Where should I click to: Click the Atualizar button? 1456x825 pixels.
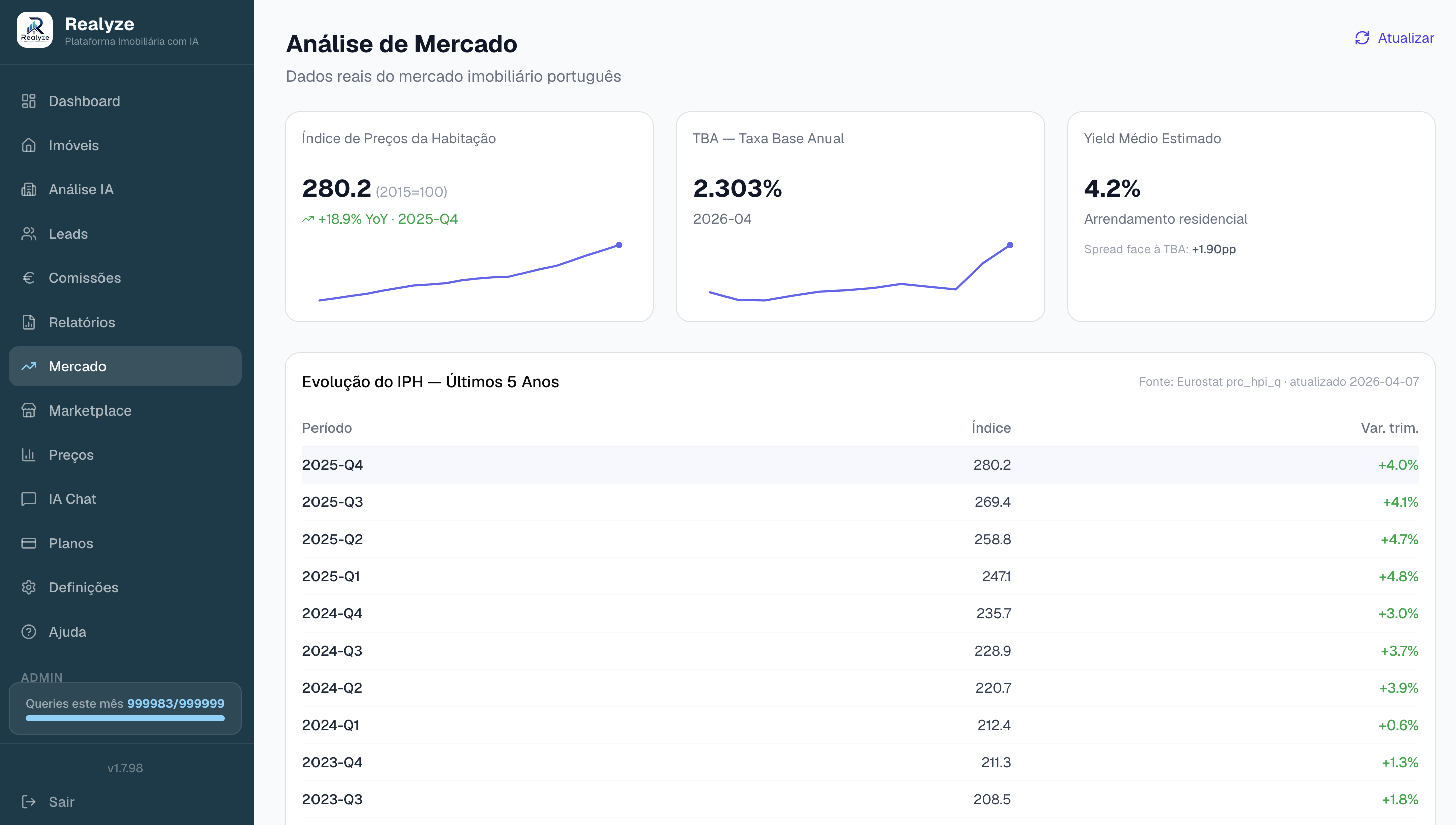point(1394,38)
